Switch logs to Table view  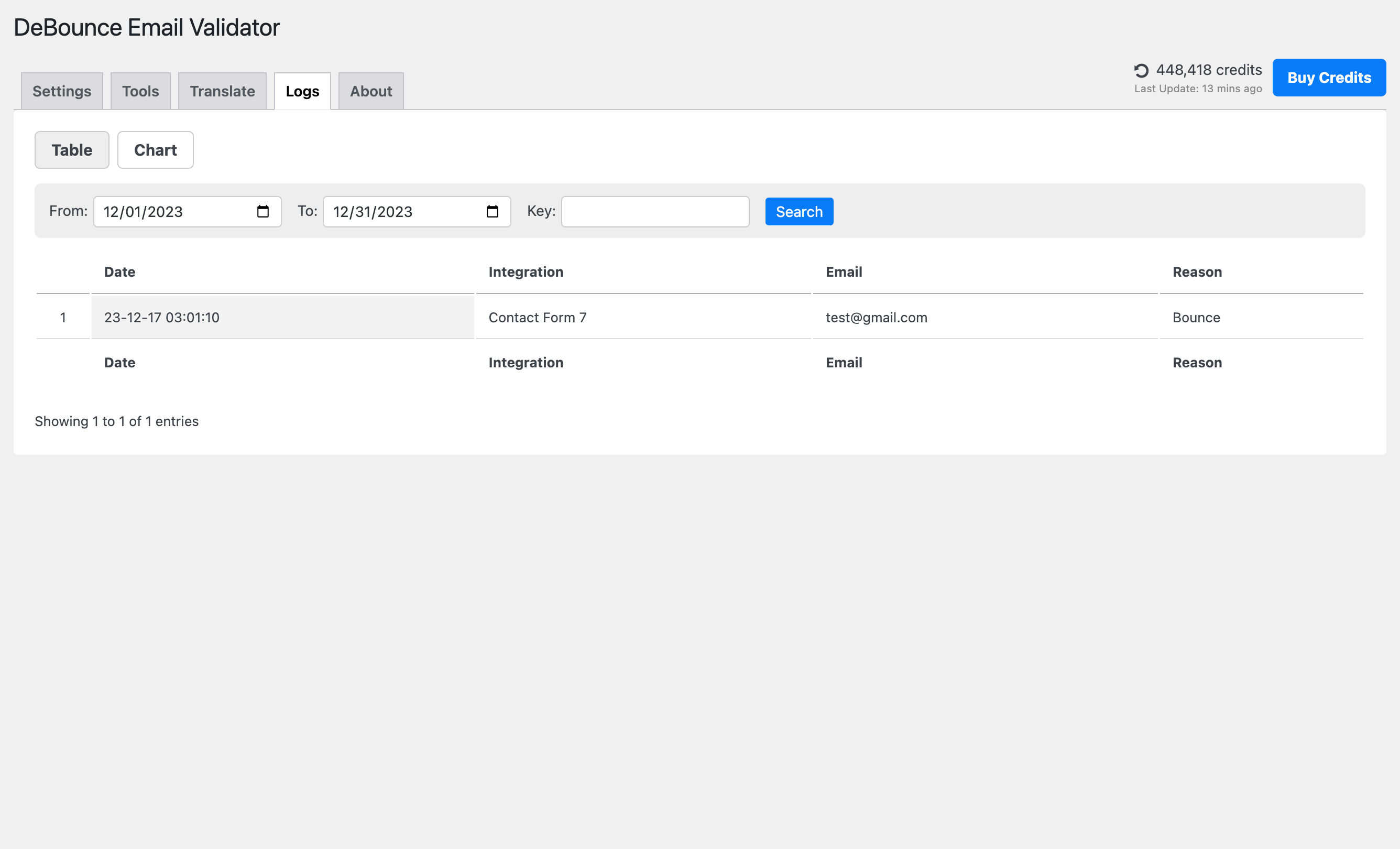pos(72,150)
